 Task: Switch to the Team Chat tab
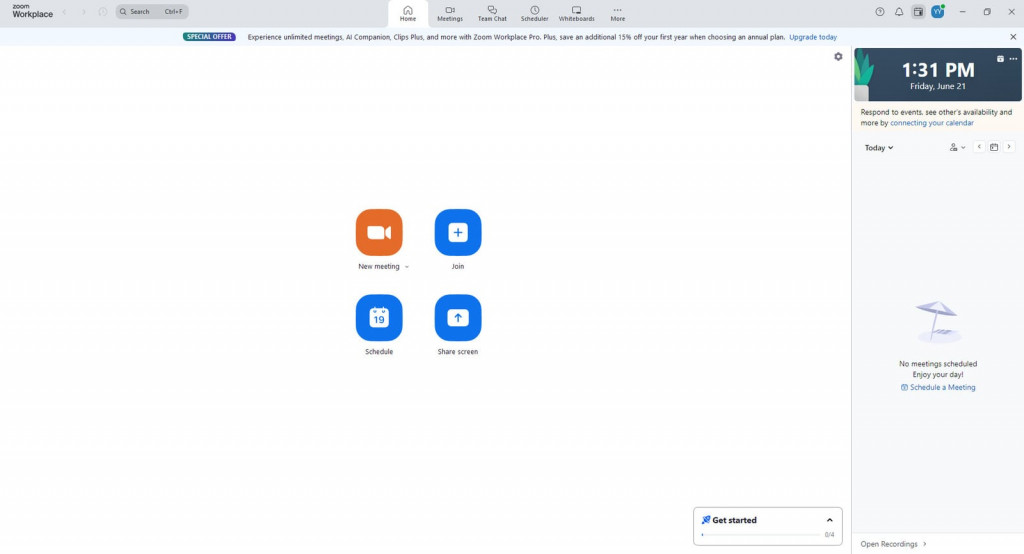coord(492,13)
